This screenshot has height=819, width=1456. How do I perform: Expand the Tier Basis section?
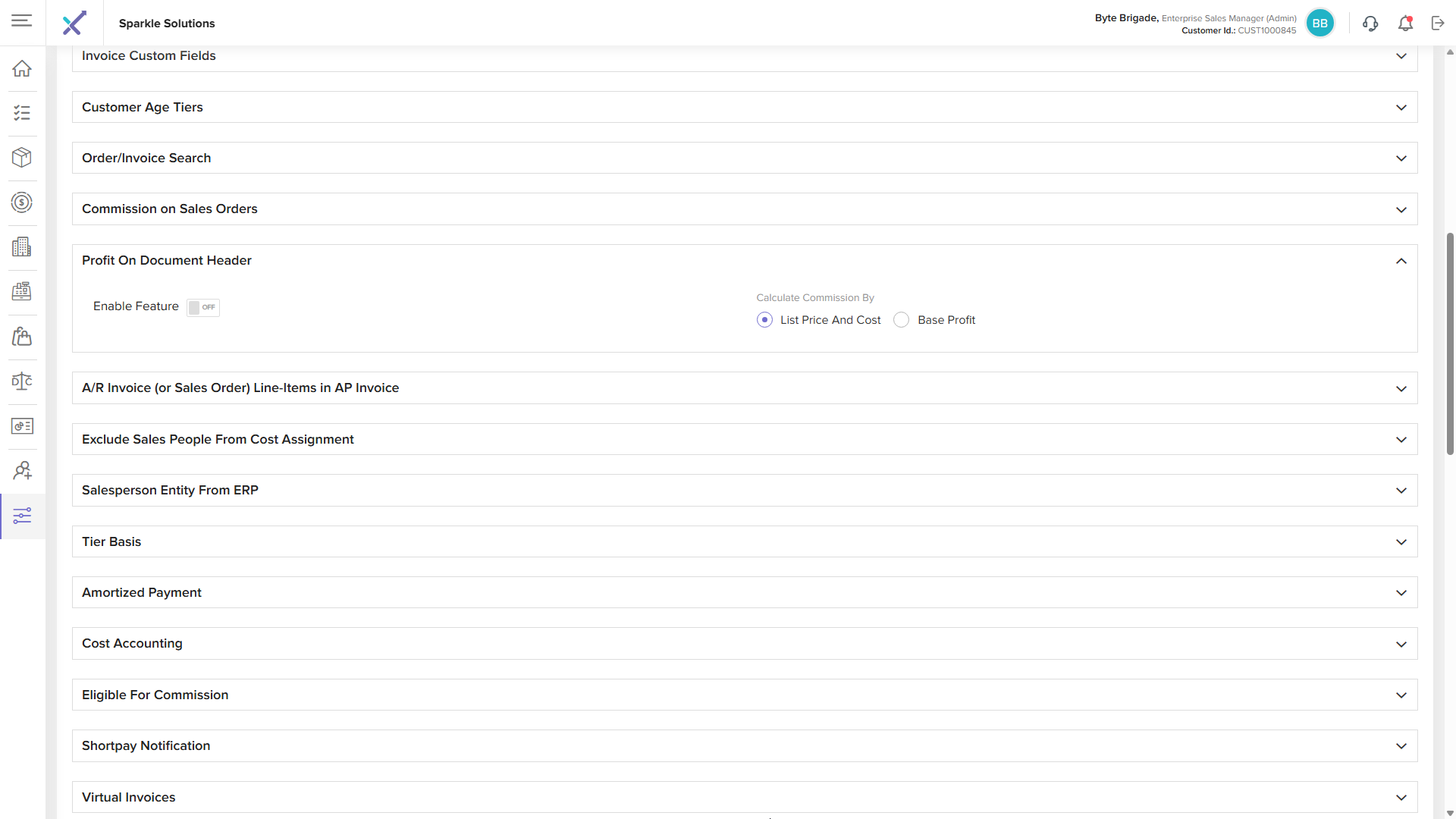1401,542
